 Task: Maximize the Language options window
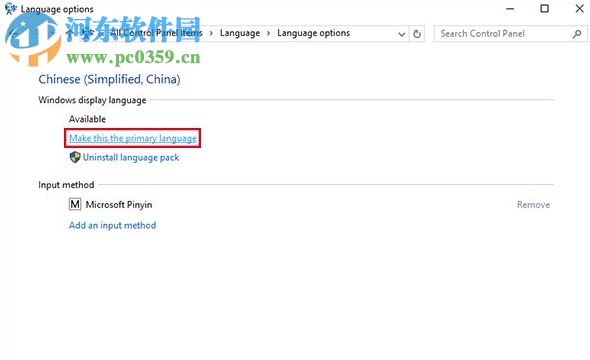[x=544, y=8]
